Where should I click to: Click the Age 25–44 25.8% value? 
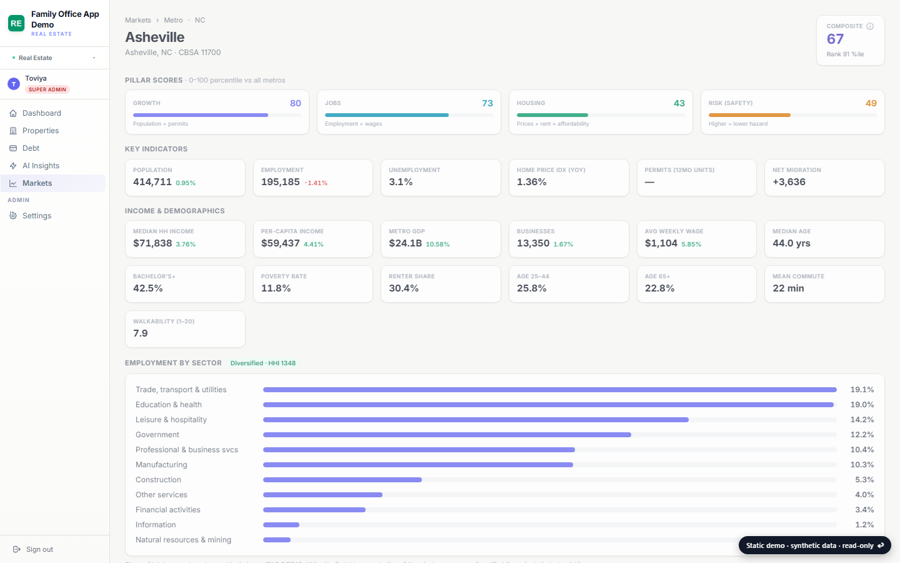[532, 288]
